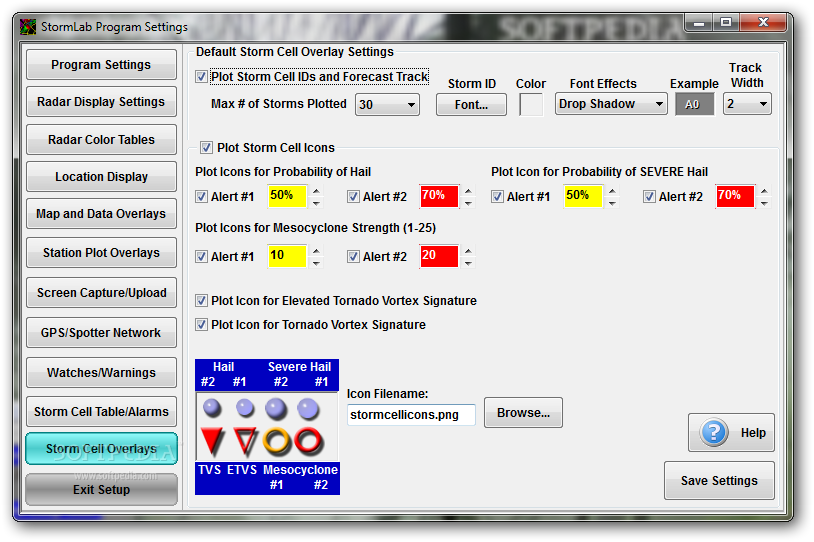
Task: Uncheck Hail Alert #1 checkbox
Action: [x=201, y=197]
